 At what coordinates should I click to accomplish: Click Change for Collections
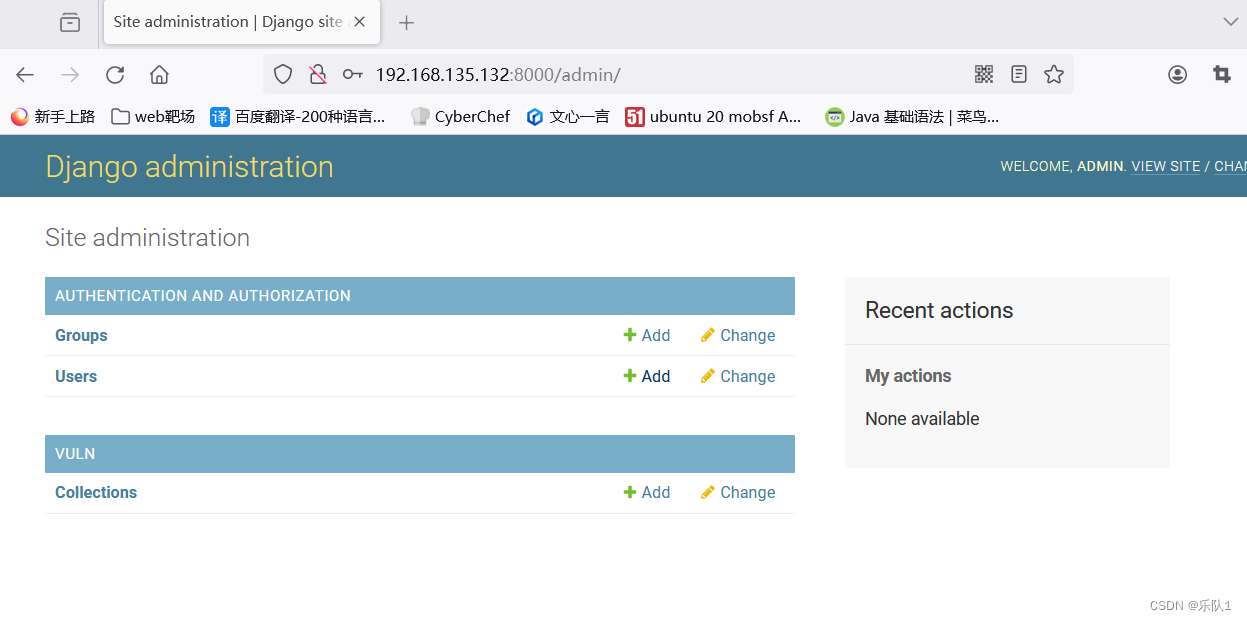click(738, 492)
